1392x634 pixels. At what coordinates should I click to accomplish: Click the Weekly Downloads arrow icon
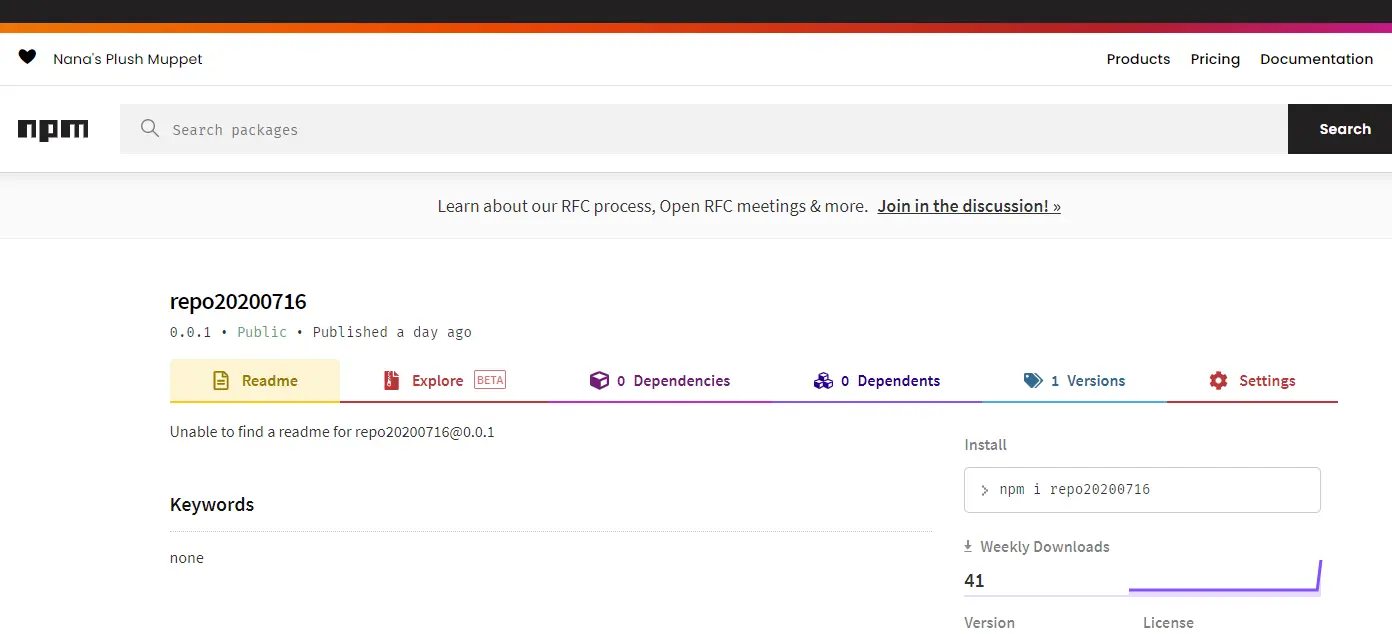click(968, 546)
